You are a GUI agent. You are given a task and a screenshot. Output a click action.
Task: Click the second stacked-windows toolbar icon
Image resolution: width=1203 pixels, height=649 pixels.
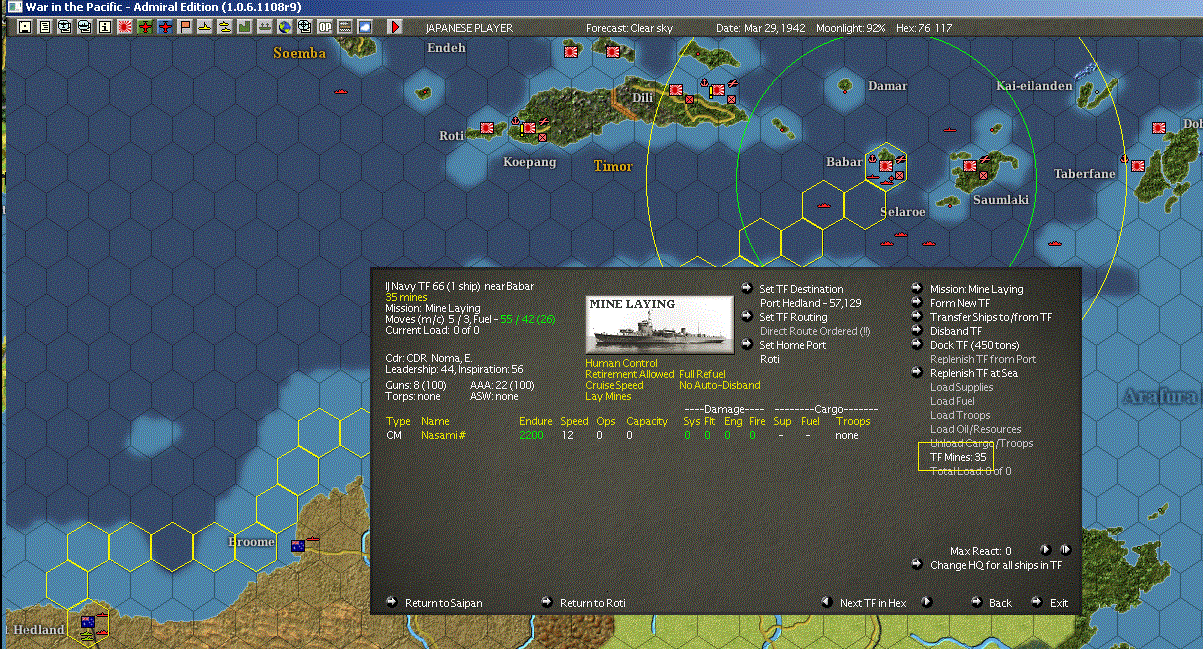(x=84, y=27)
